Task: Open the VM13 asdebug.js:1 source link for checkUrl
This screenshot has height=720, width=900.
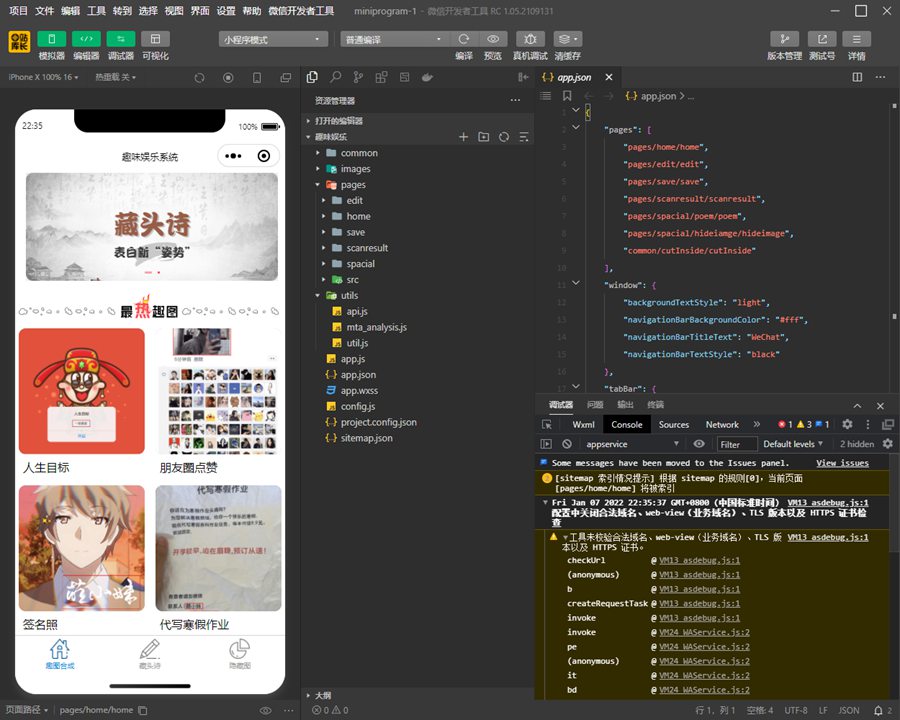Action: pyautogui.click(x=699, y=560)
